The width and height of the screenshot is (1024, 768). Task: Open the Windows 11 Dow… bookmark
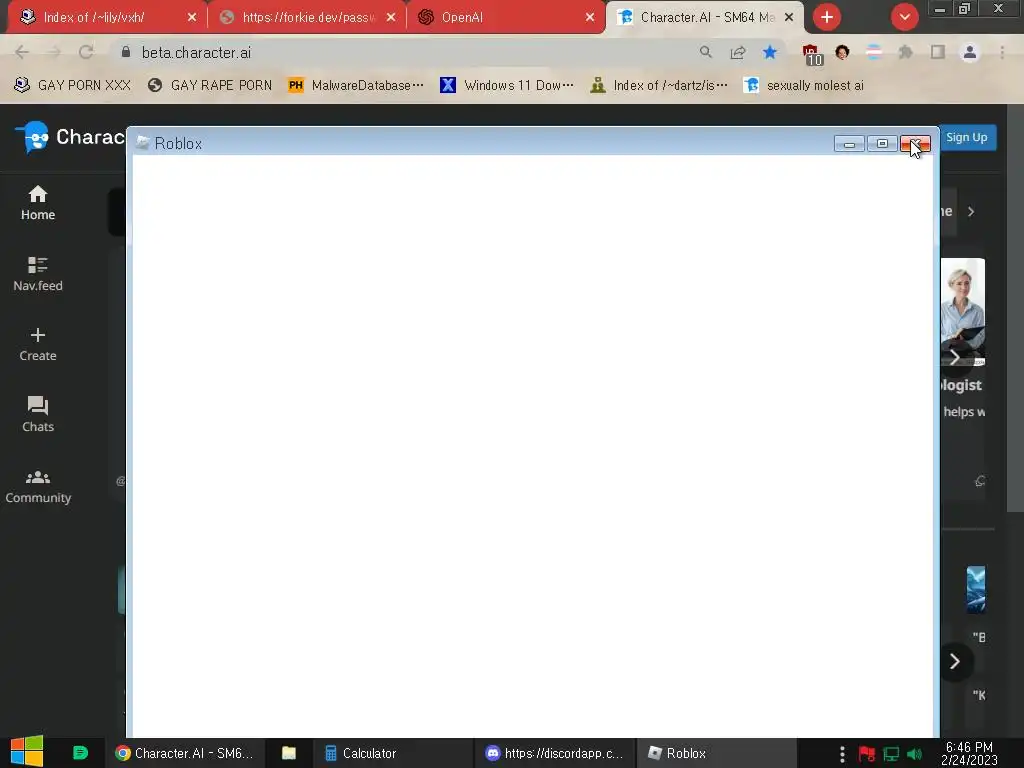507,85
